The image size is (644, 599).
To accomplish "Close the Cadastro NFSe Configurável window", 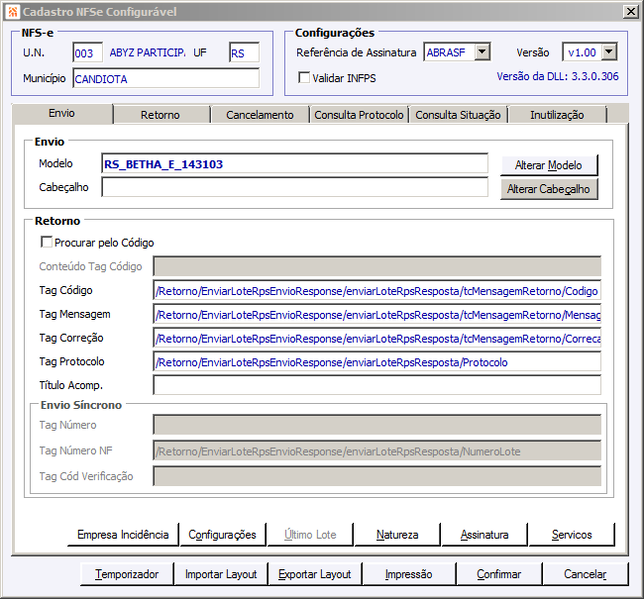I will pyautogui.click(x=630, y=12).
